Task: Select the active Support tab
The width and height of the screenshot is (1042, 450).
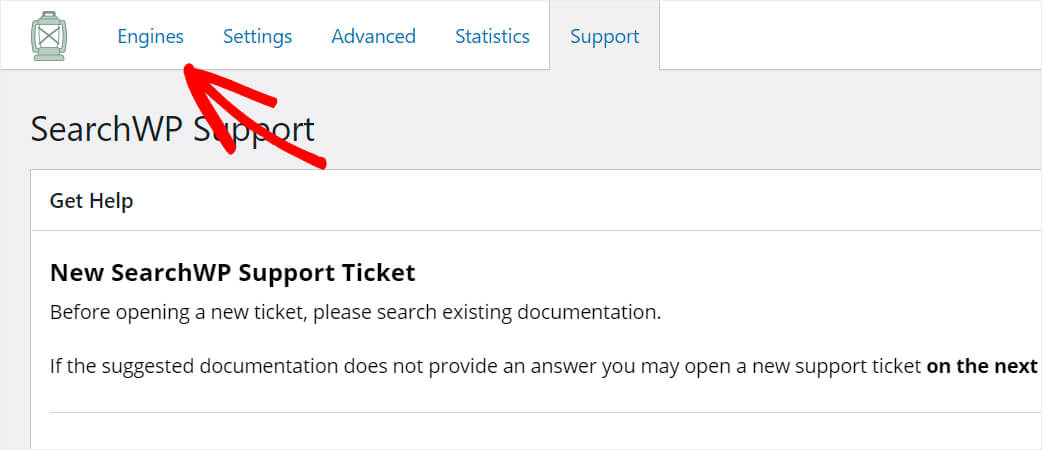Action: (605, 36)
